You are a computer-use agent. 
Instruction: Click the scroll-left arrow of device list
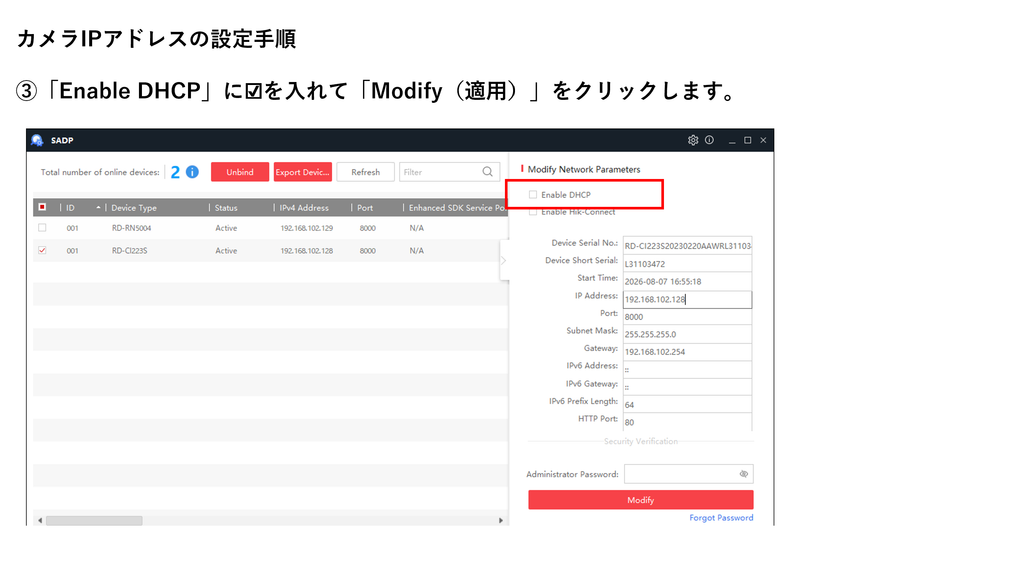[x=40, y=520]
